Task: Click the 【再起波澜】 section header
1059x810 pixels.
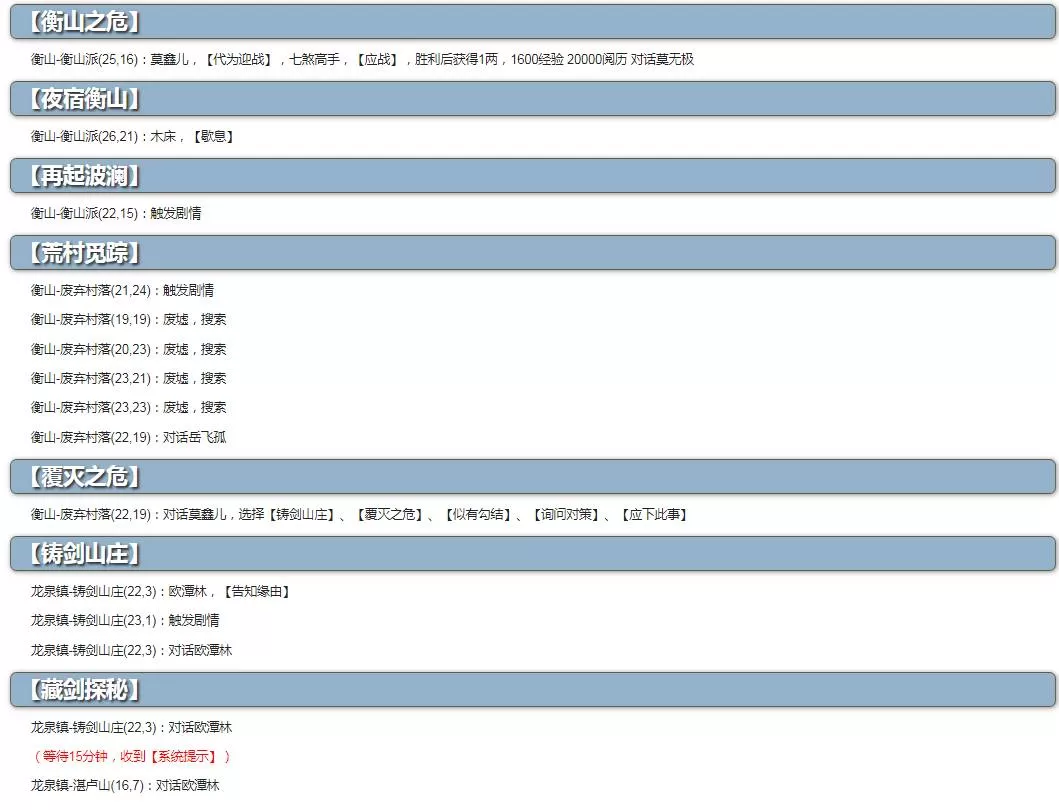Action: (532, 176)
